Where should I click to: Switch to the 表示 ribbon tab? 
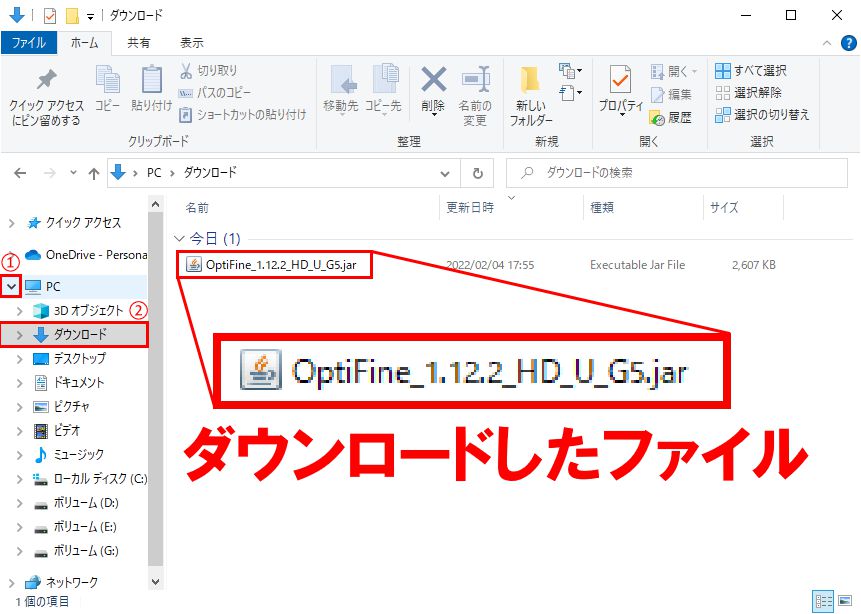tap(190, 42)
